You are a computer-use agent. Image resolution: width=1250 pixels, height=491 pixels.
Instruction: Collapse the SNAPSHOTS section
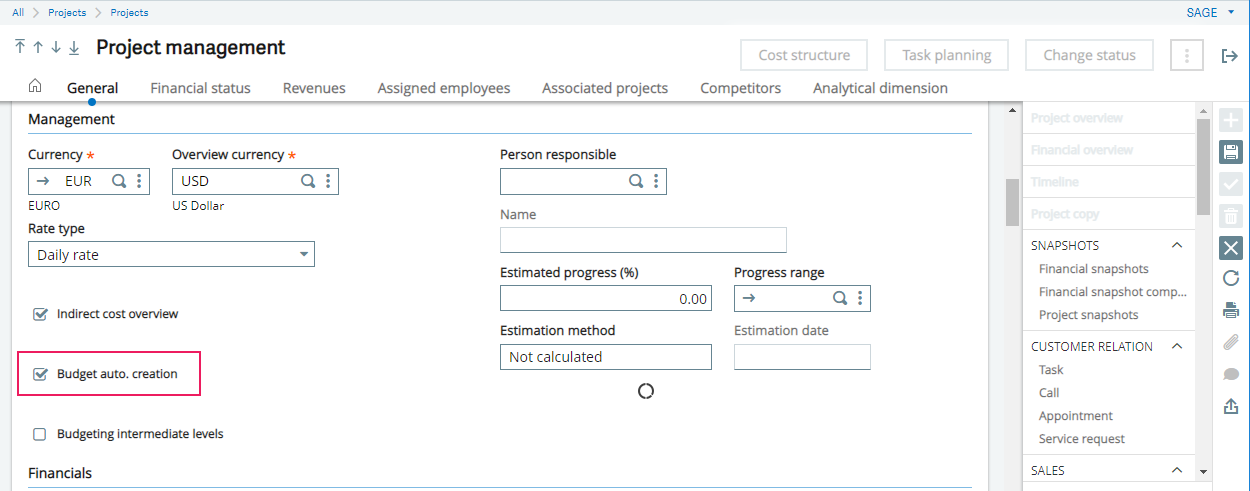pos(1177,245)
